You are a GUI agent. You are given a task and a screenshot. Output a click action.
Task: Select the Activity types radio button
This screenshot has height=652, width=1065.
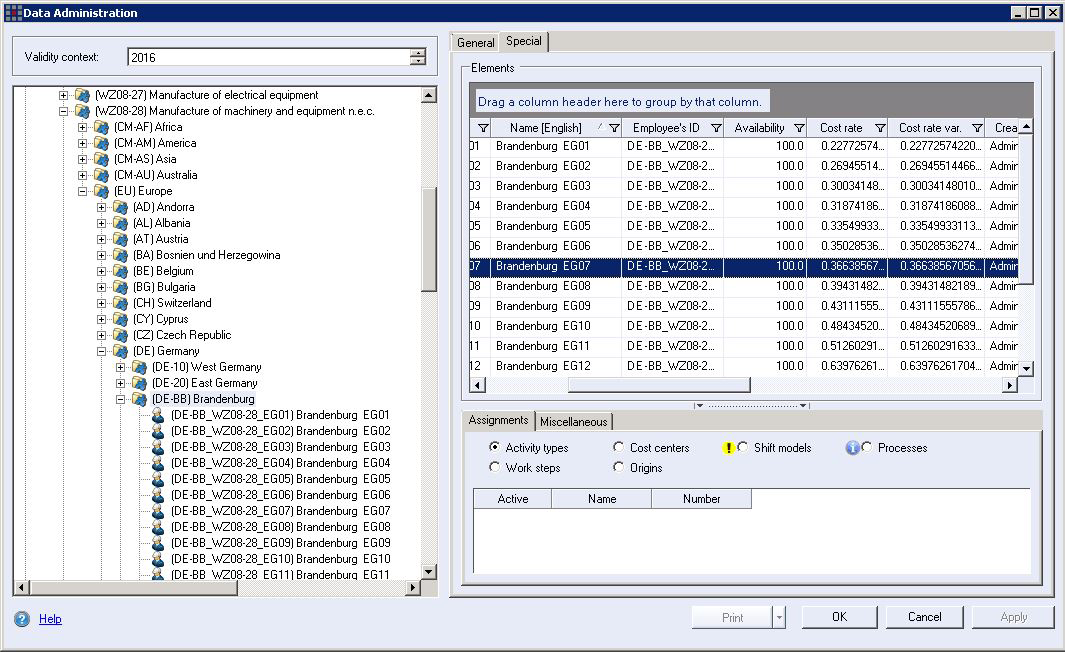494,447
